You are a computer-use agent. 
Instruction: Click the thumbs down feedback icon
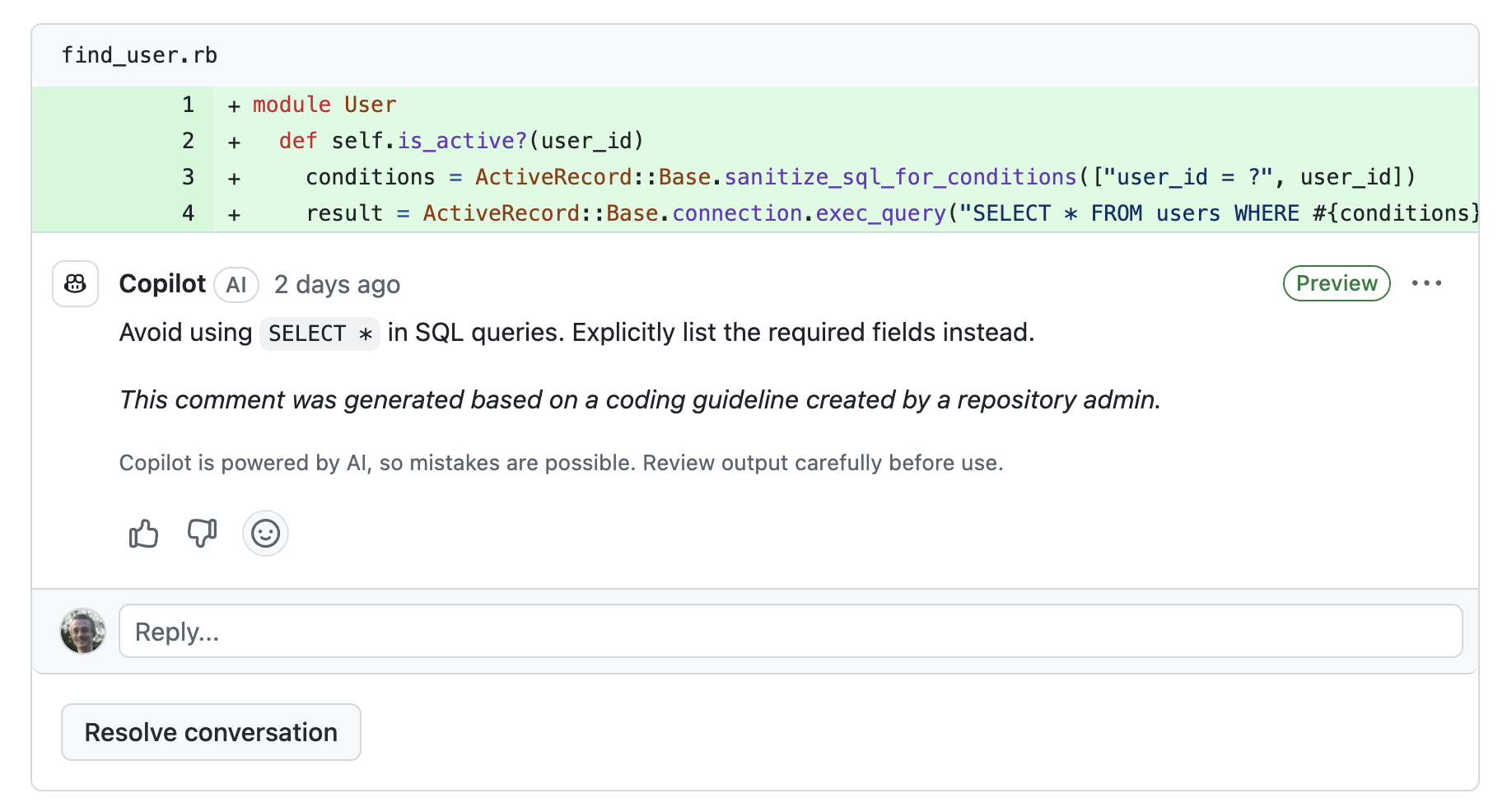[202, 534]
